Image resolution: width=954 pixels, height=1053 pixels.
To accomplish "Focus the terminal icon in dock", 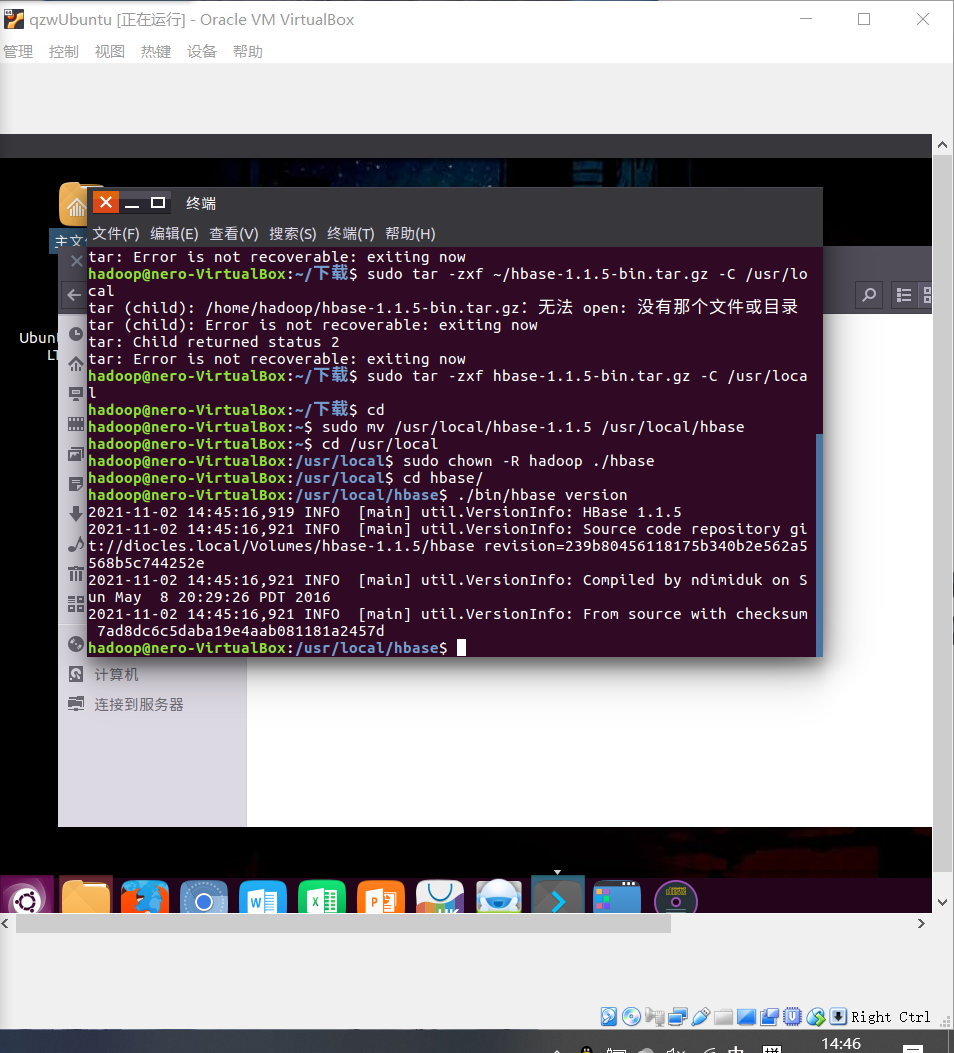I will pos(558,895).
